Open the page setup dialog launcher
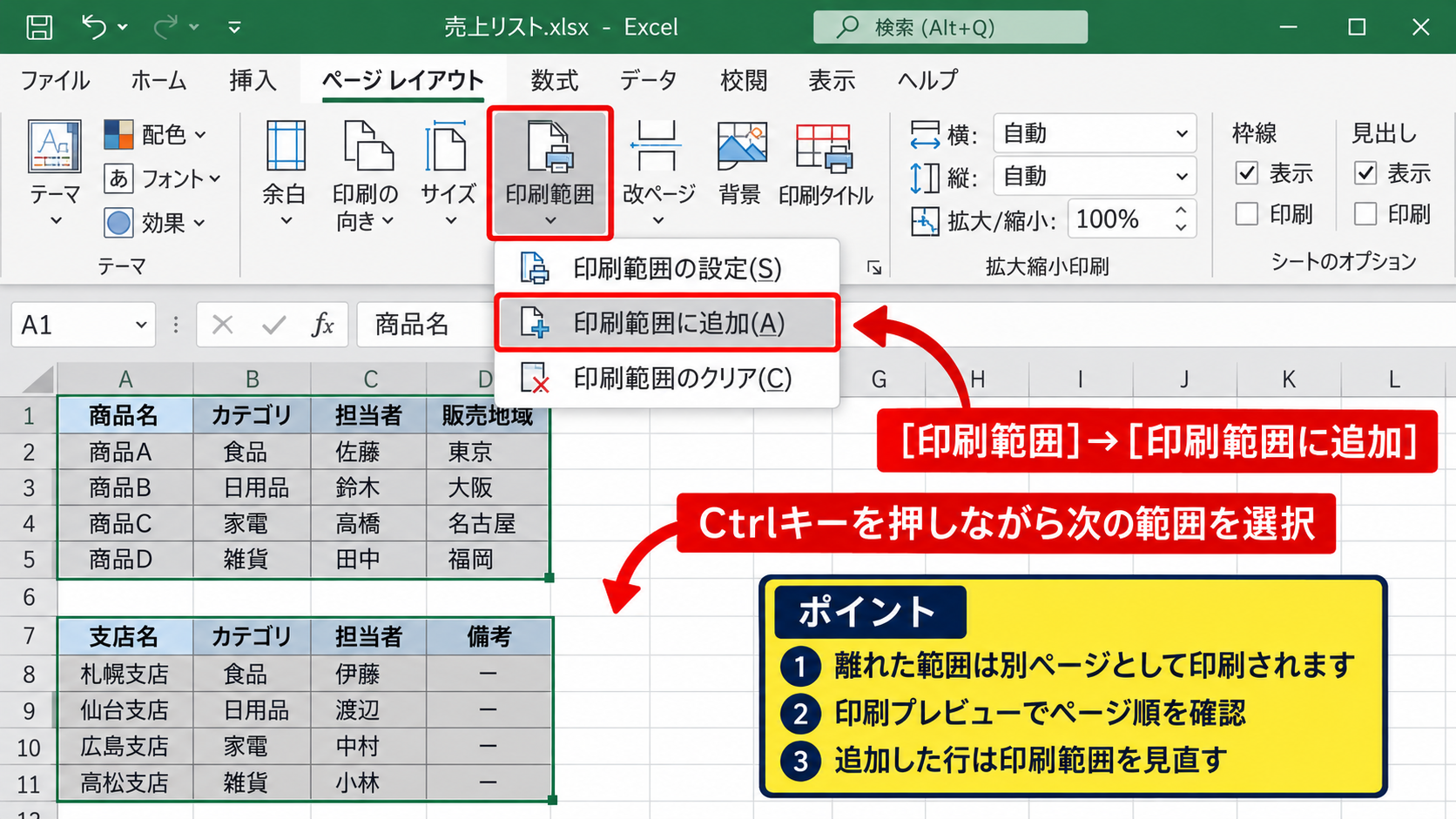 coord(873,268)
